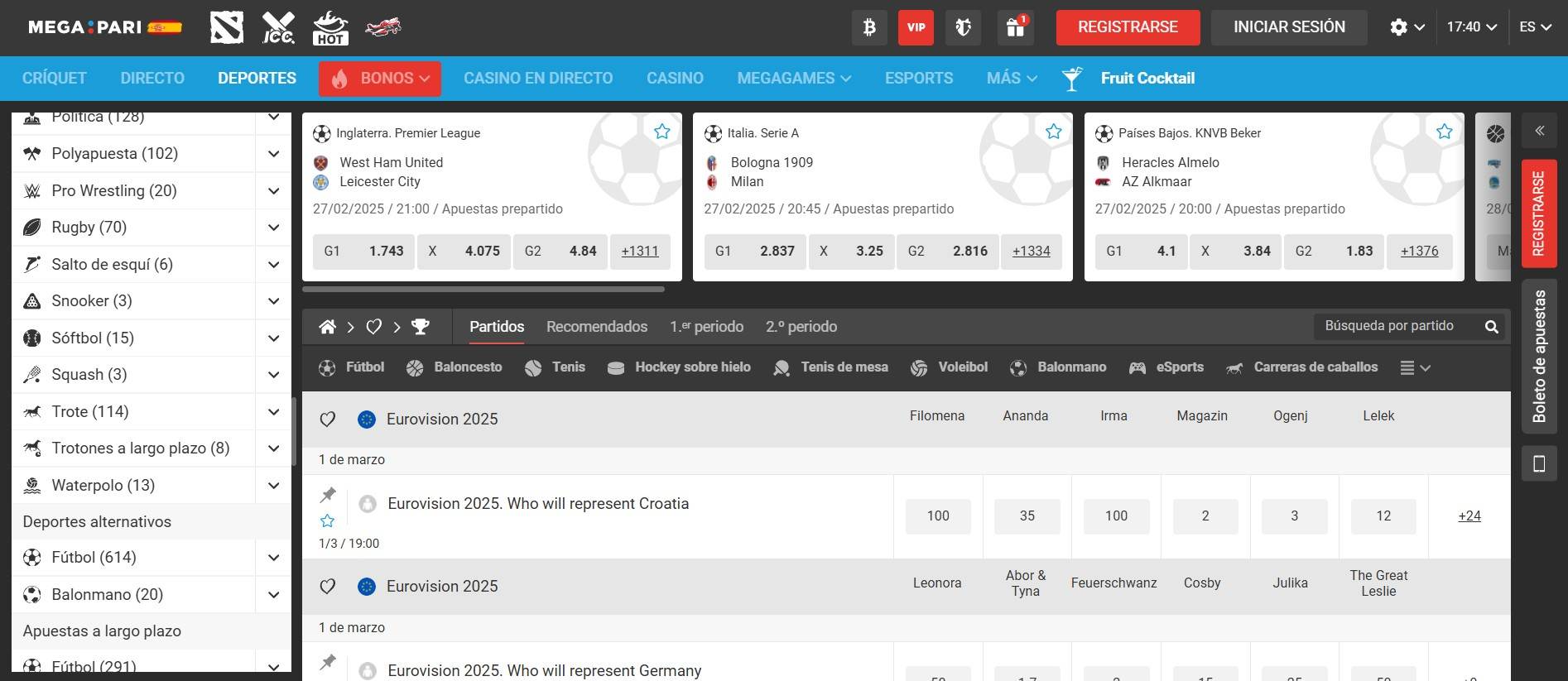Go to CASINO EN DIRECTO
The width and height of the screenshot is (1568, 681).
[538, 79]
